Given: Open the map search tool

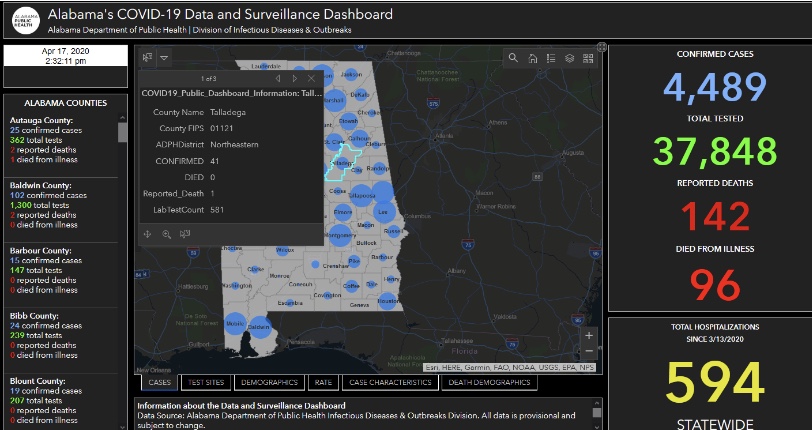Looking at the screenshot, I should pos(513,58).
